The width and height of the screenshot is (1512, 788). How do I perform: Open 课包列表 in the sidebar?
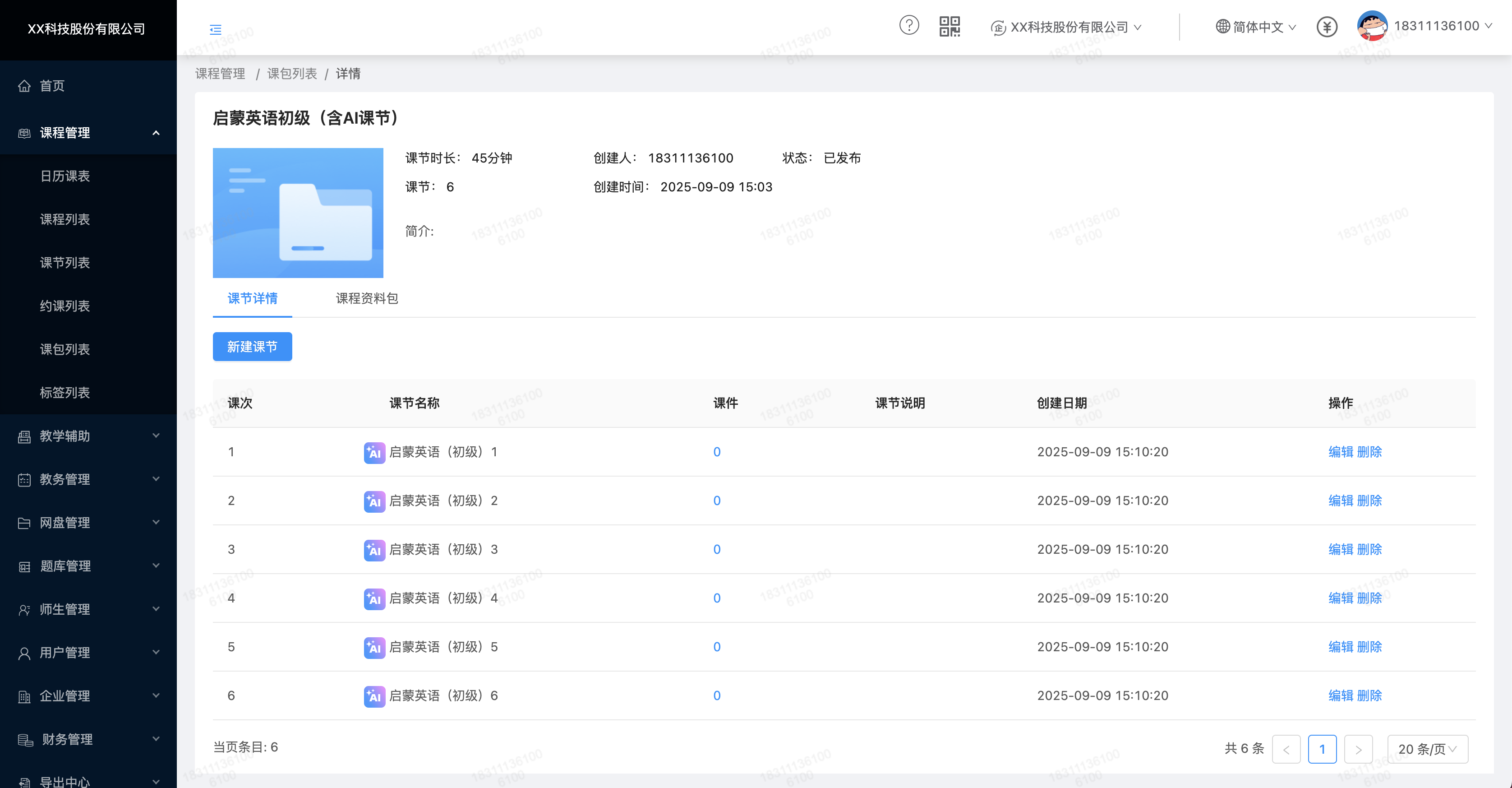[65, 349]
